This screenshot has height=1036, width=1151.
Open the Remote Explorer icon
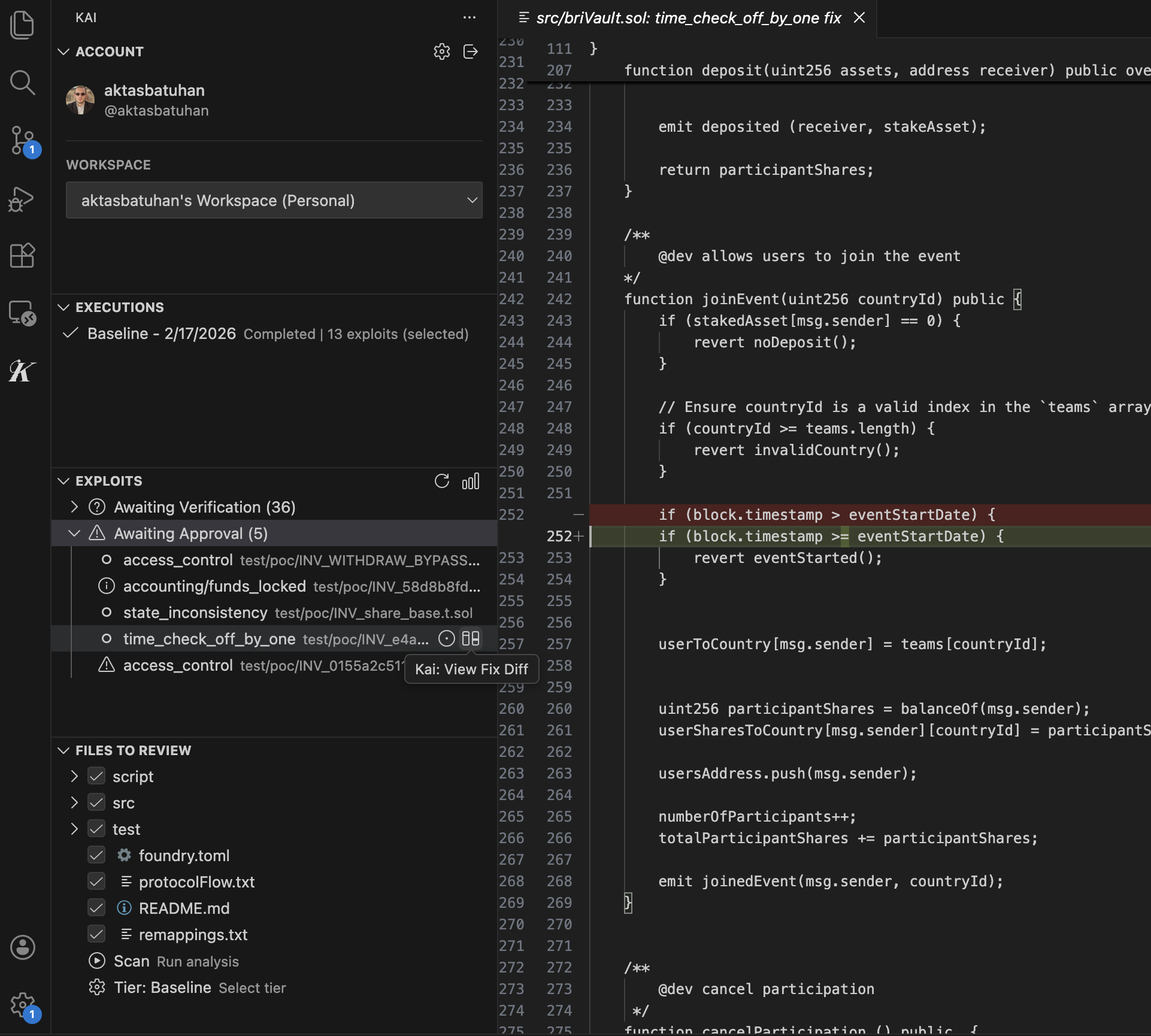click(x=22, y=313)
